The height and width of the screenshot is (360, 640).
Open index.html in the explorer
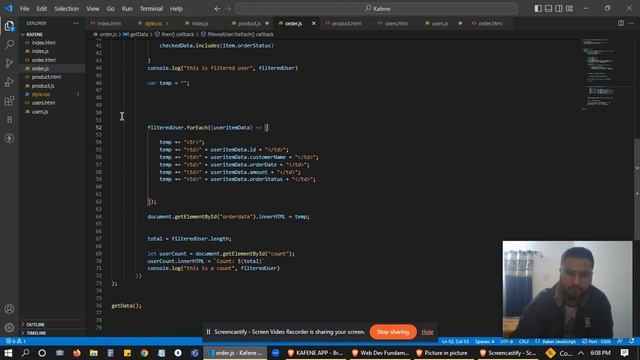(x=43, y=42)
